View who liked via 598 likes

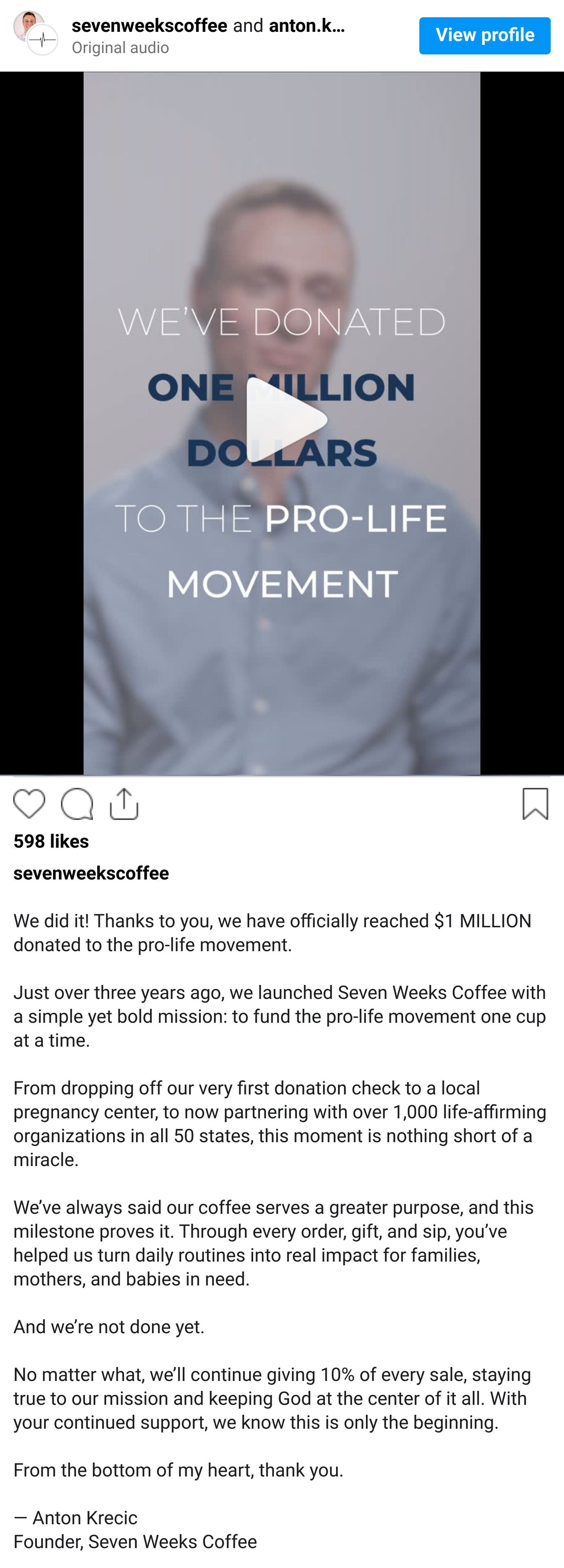click(51, 841)
